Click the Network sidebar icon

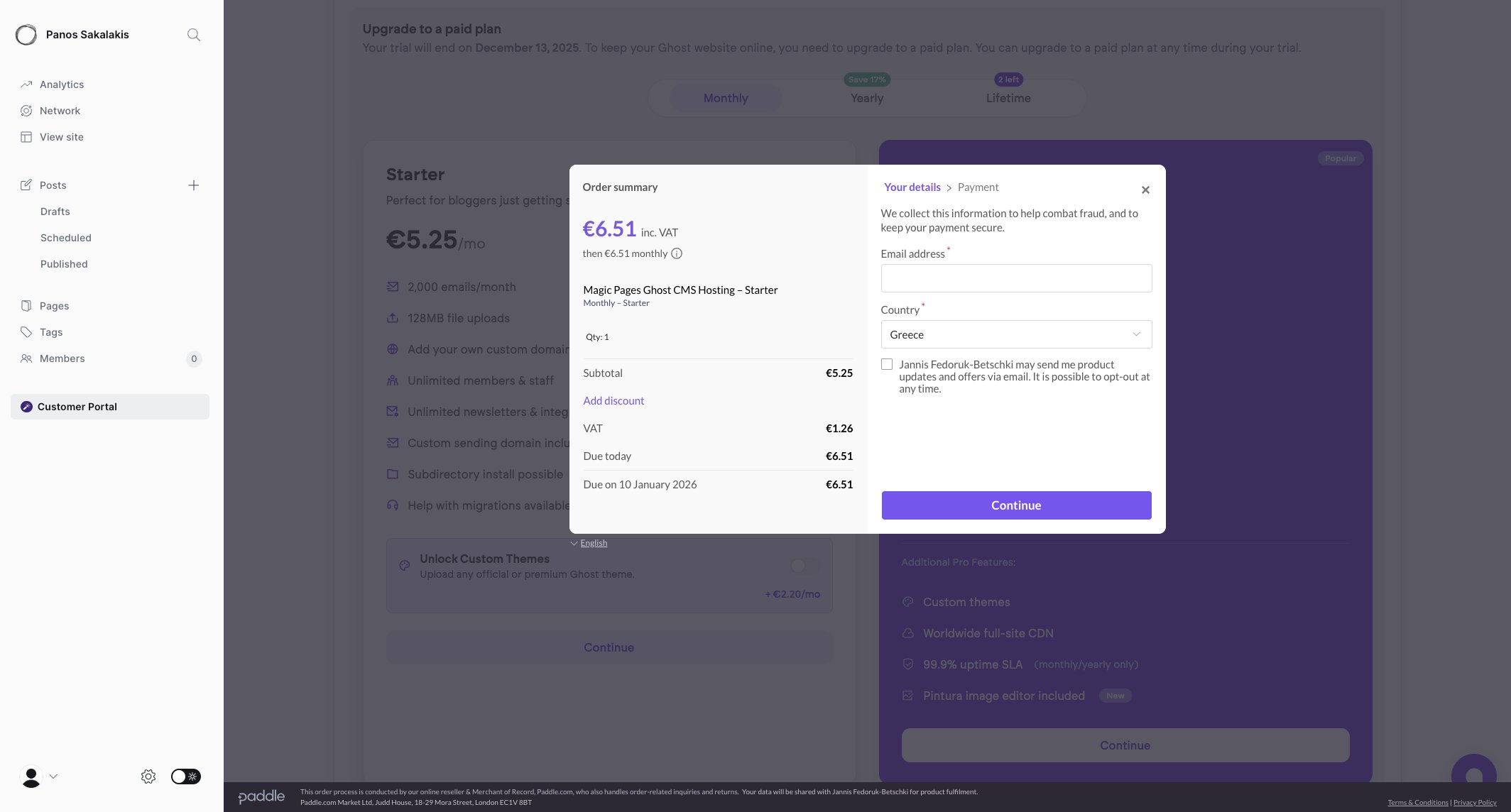point(26,111)
